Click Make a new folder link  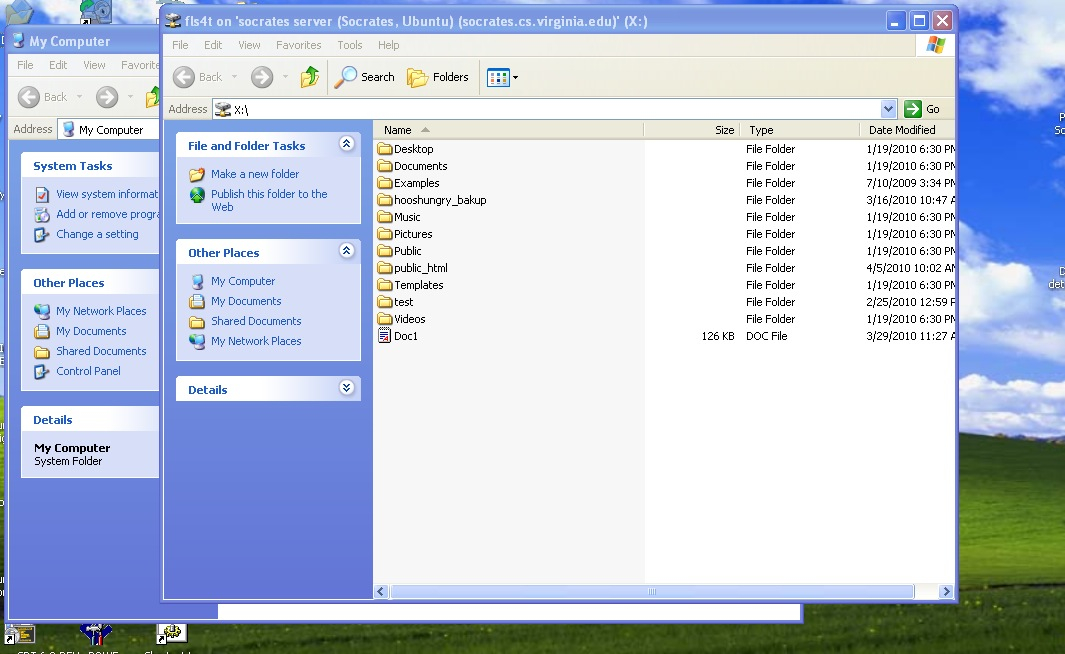[254, 174]
